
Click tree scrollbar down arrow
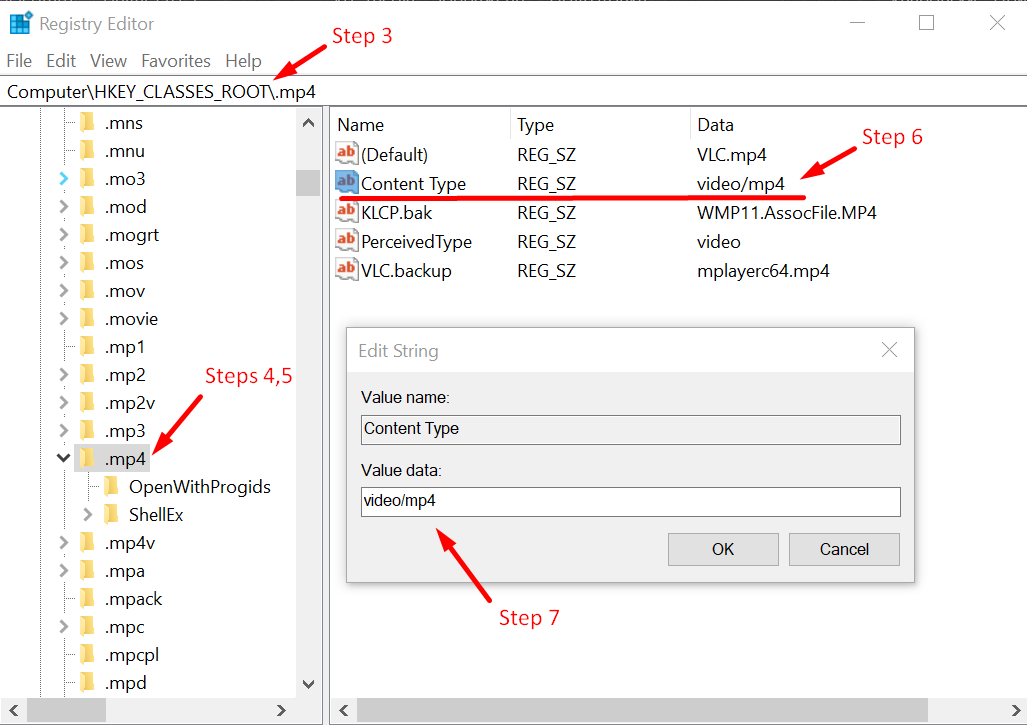pos(308,684)
